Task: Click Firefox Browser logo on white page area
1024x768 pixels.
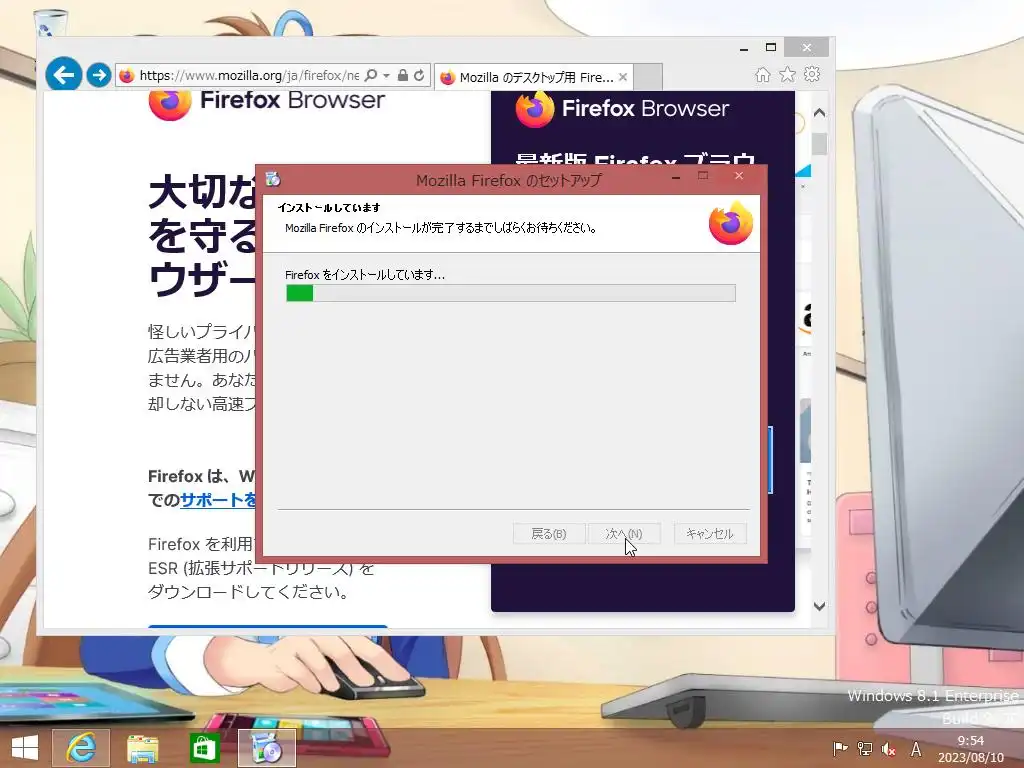Action: (x=267, y=102)
